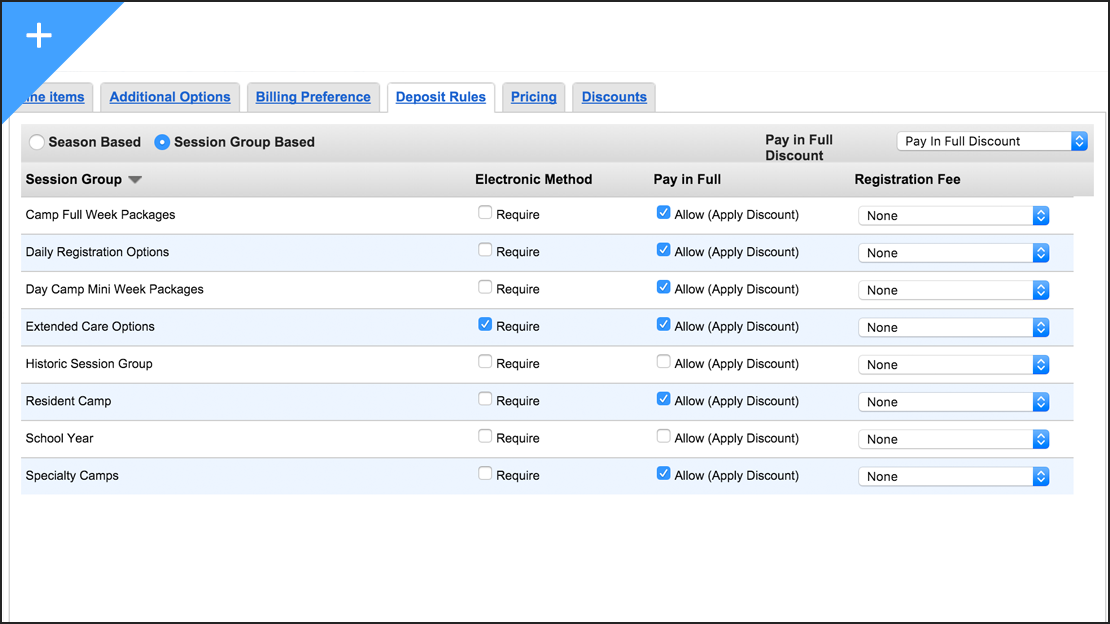Open Registration Fee dropdown for Daily Registration Options

[954, 253]
